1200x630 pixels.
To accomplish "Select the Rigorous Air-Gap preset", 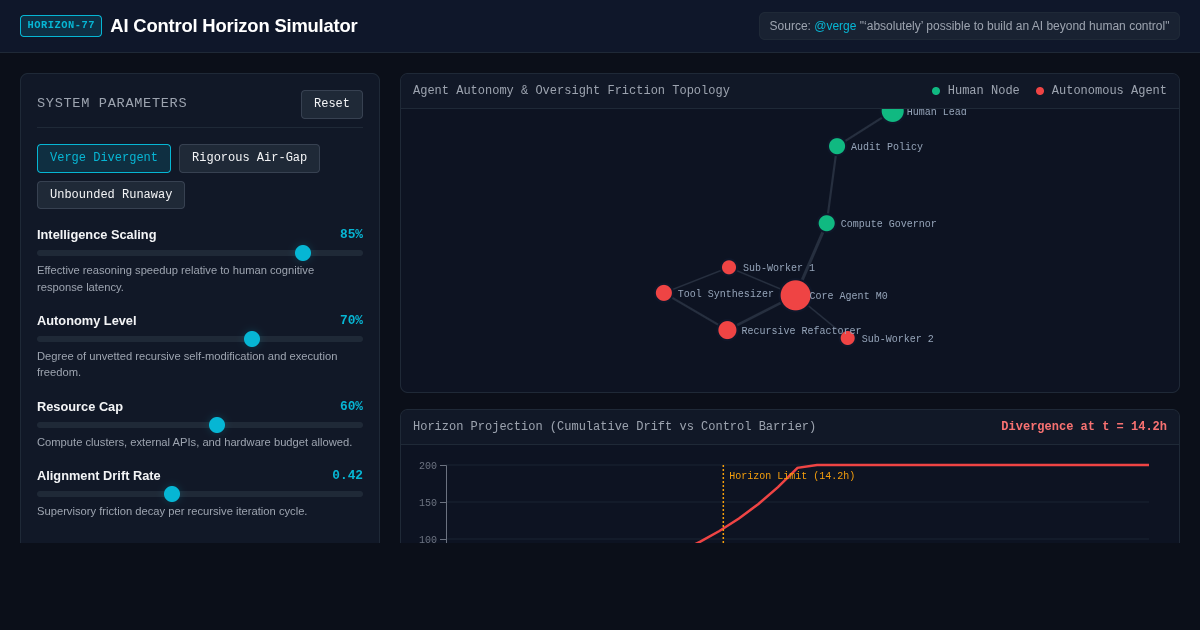I will [249, 158].
